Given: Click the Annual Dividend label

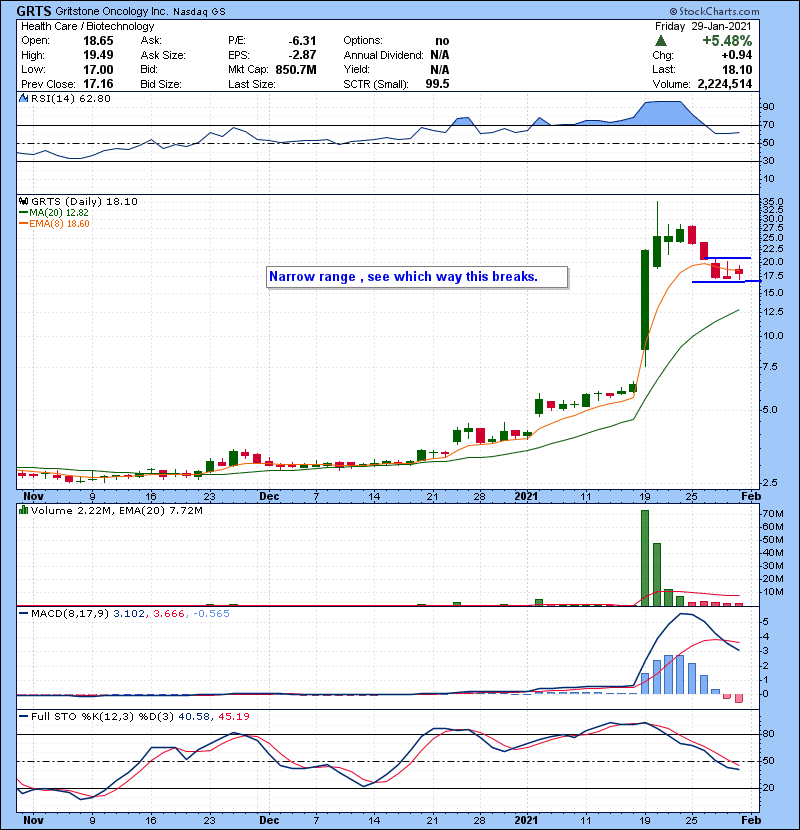Looking at the screenshot, I should coord(383,55).
